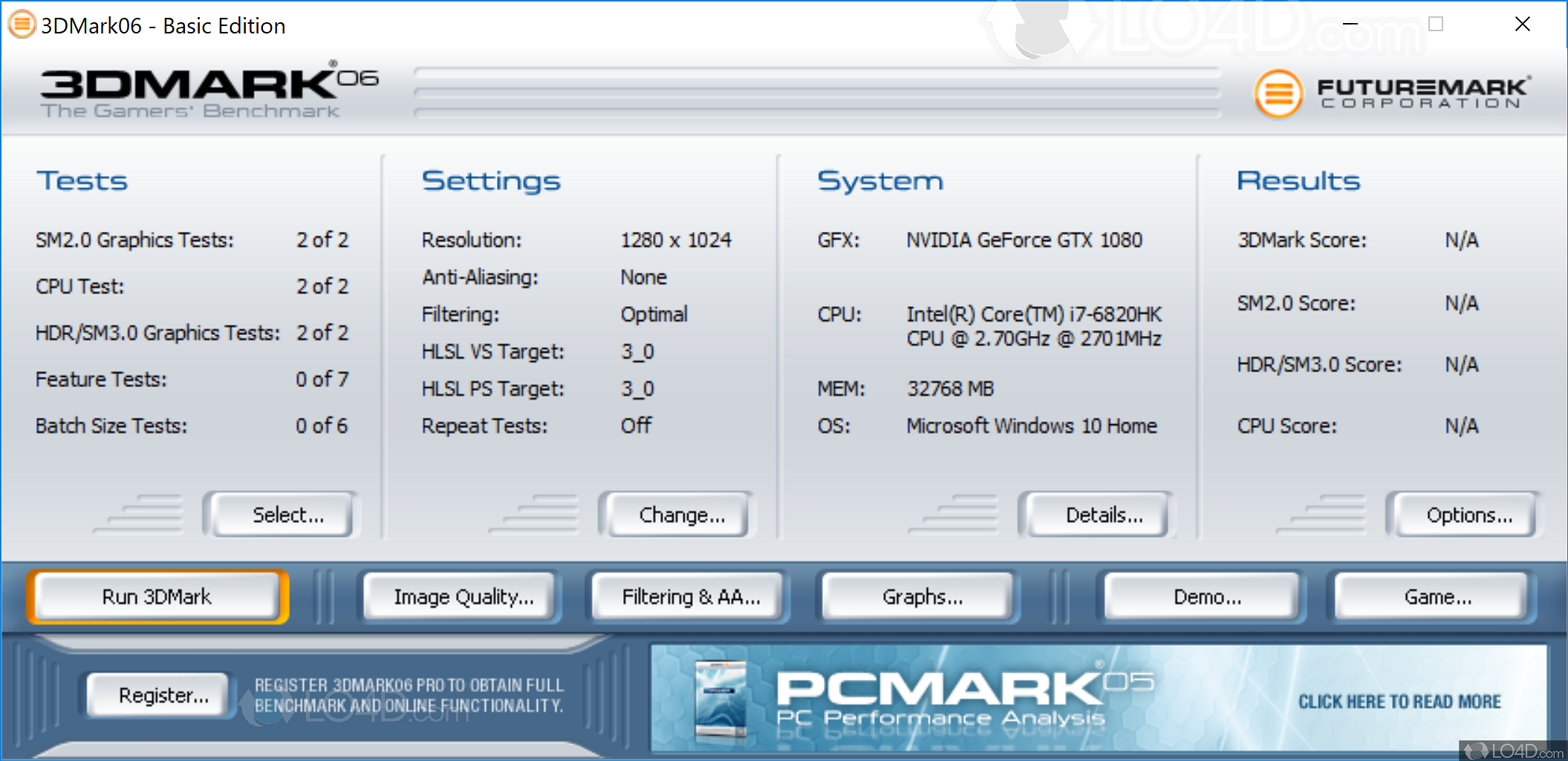
Task: Click the '32768 MB' memory value
Action: [950, 389]
